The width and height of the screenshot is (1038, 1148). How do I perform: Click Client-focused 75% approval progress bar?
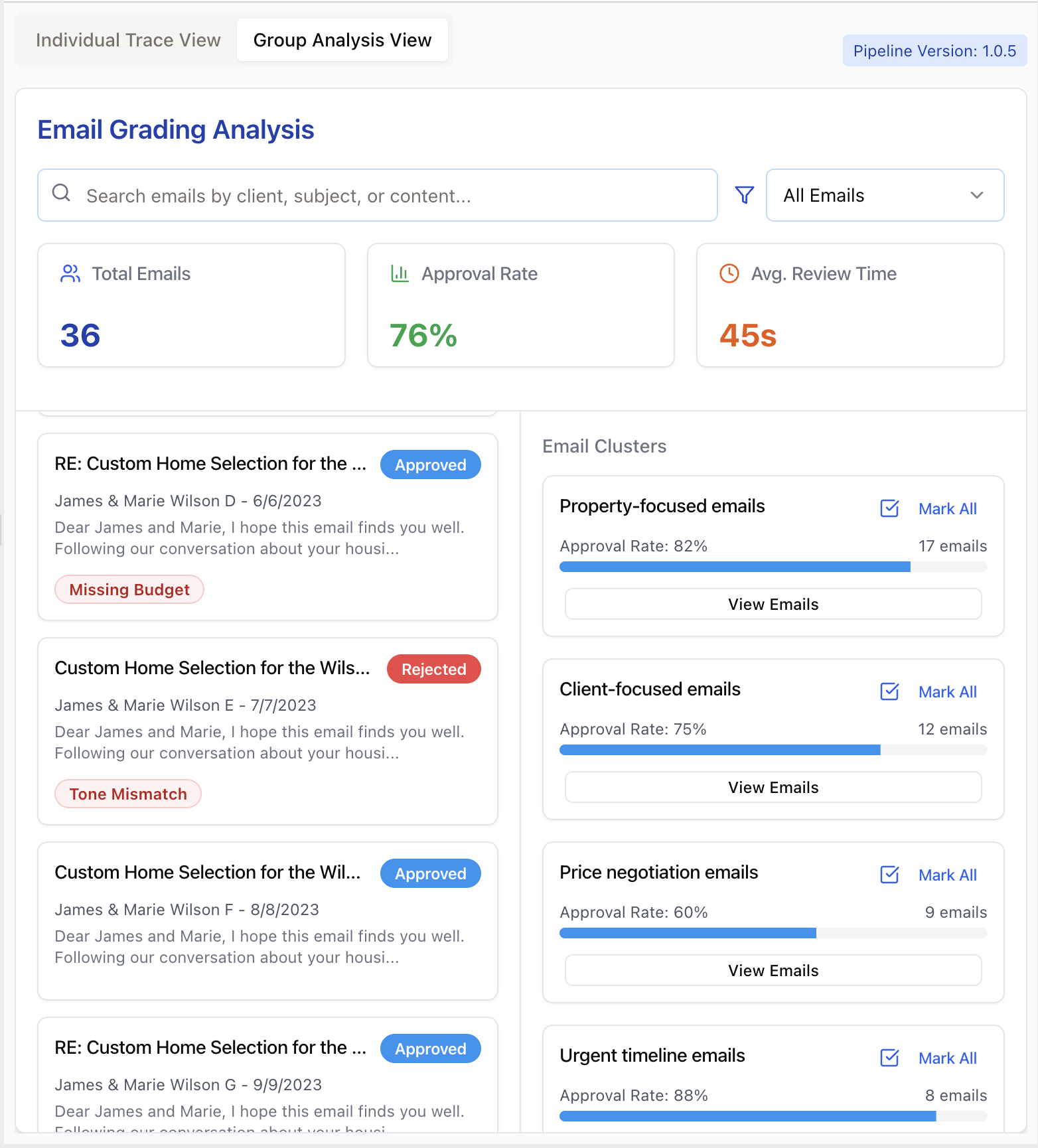coord(773,750)
